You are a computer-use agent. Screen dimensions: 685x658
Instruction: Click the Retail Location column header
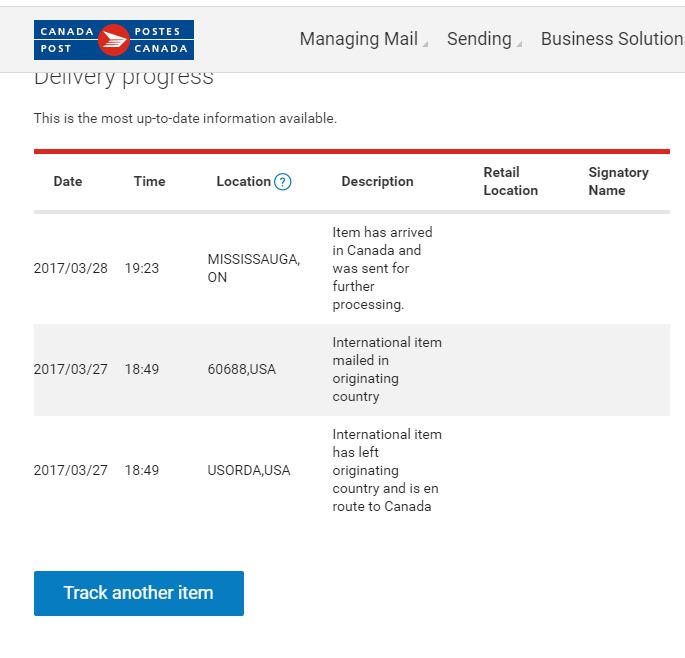510,181
